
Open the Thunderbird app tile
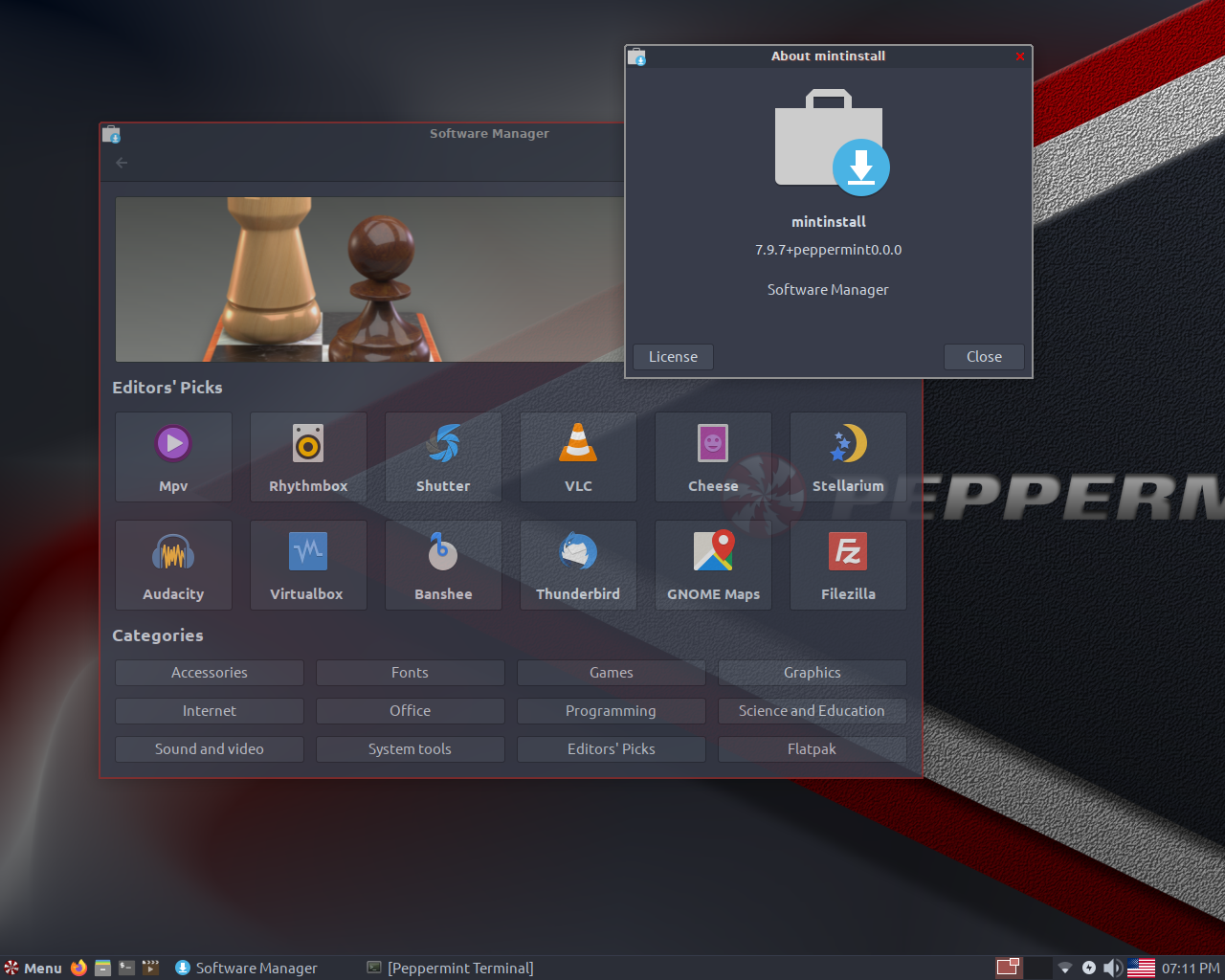[x=578, y=566]
